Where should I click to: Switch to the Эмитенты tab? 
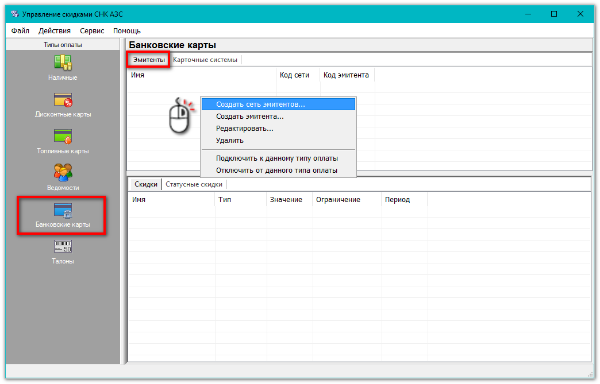tap(149, 60)
